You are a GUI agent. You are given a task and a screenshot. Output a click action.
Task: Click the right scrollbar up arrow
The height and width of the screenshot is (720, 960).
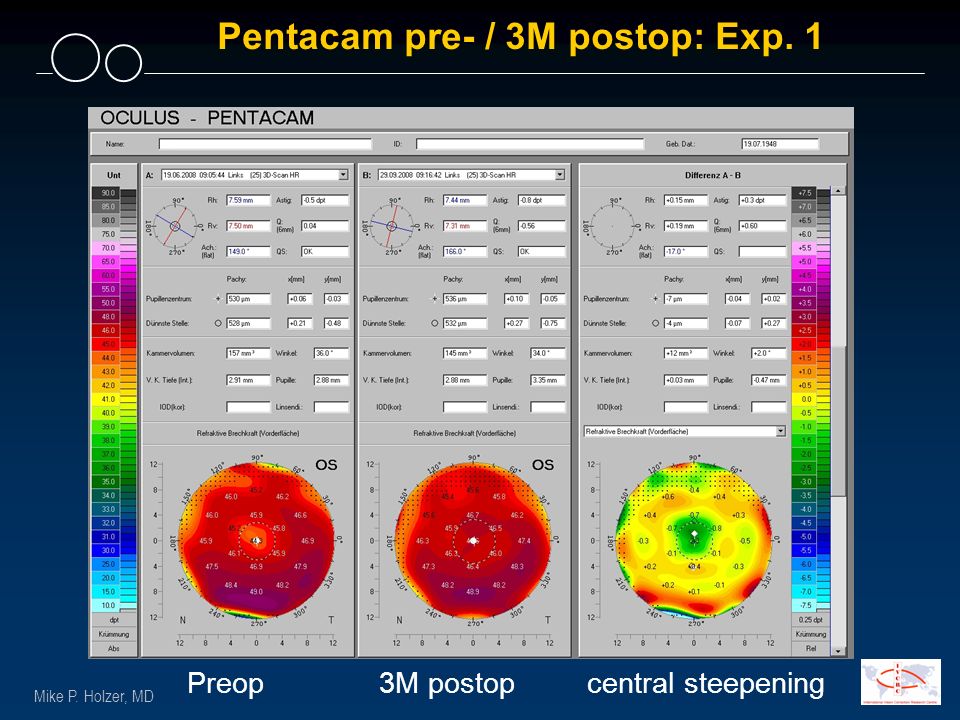pos(838,191)
